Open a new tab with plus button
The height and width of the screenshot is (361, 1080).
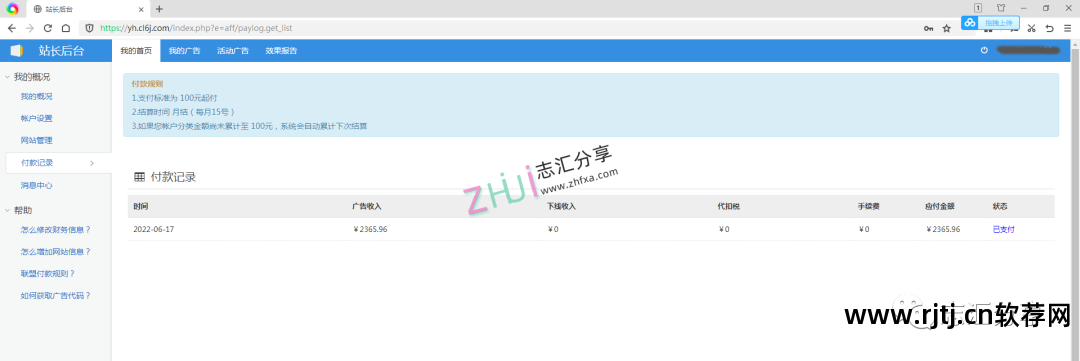159,9
